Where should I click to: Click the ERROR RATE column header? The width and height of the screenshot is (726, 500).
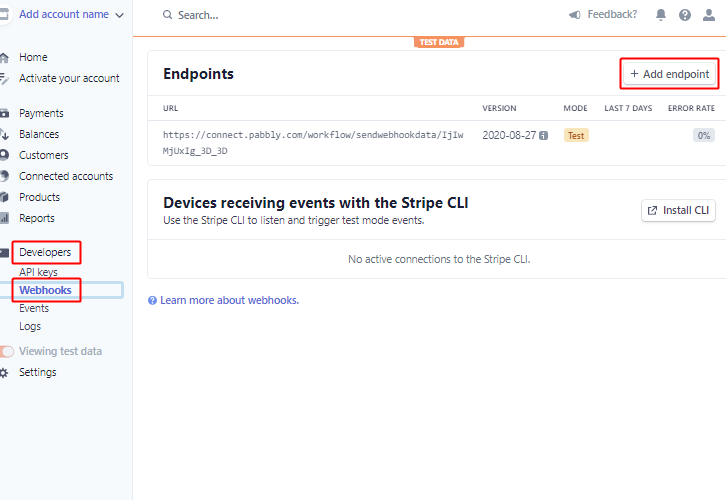point(691,108)
